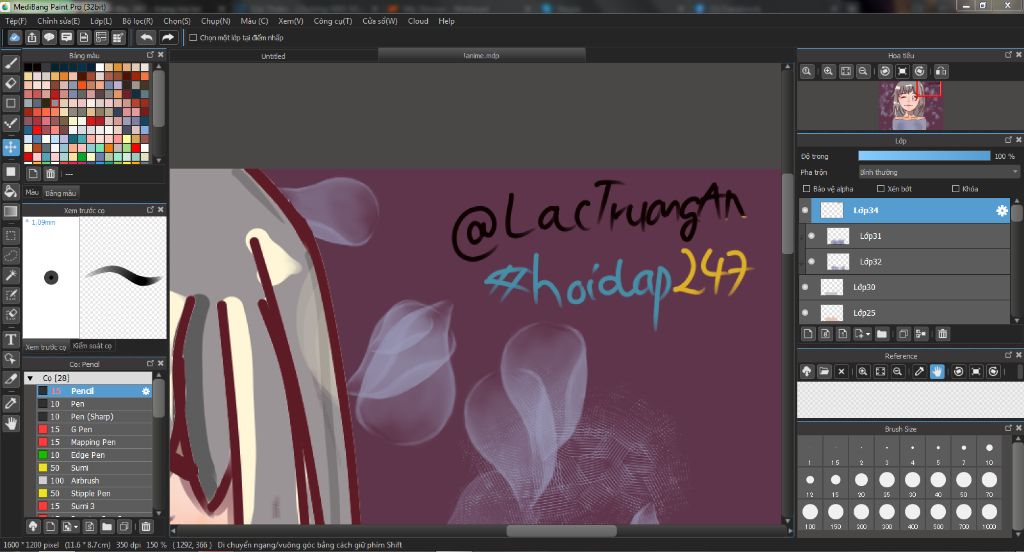This screenshot has height=552, width=1024.
Task: Pick the white swatch in palette top row
Action: click(100, 67)
